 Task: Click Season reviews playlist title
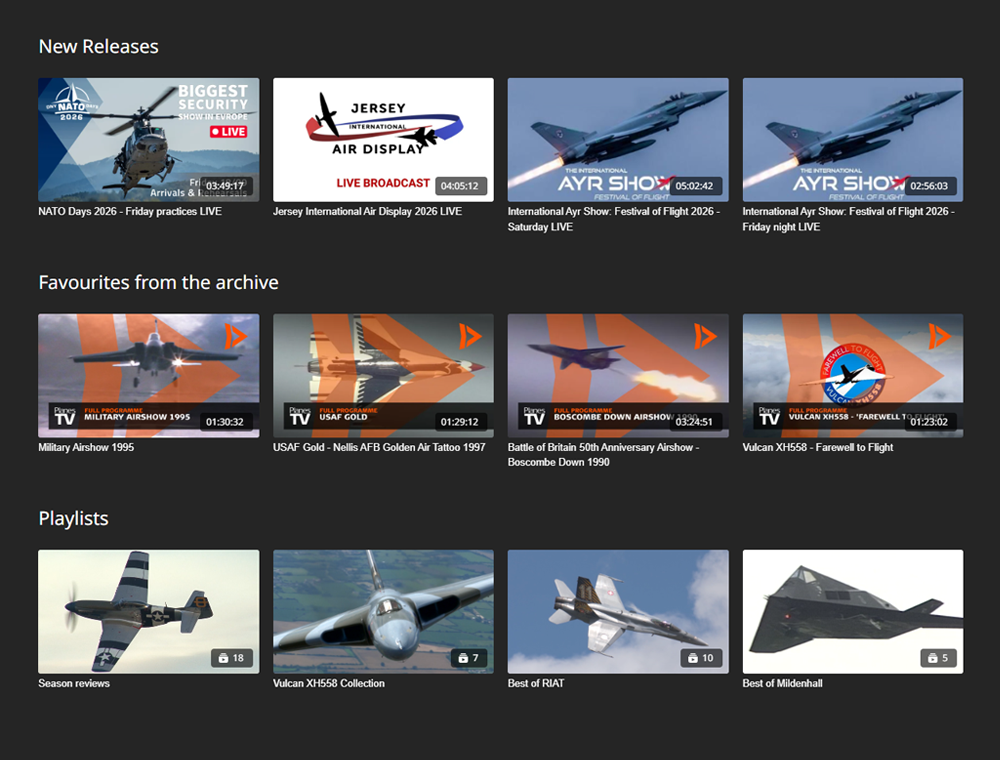coord(74,683)
